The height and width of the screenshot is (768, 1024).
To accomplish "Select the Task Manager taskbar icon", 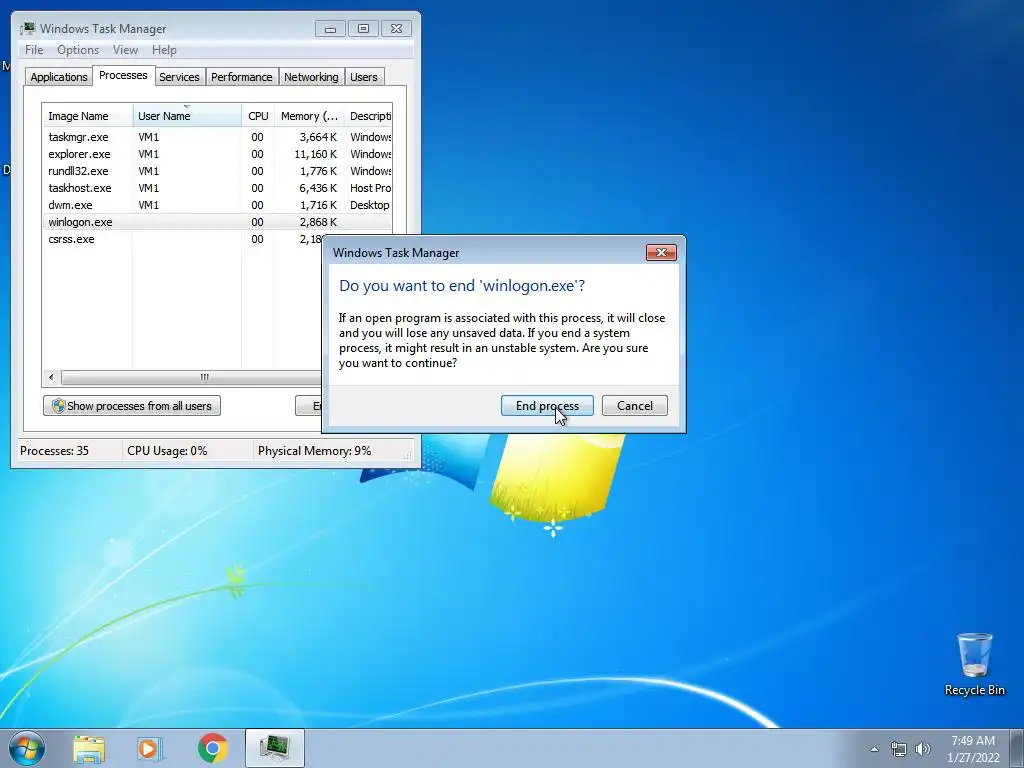I will pyautogui.click(x=274, y=748).
